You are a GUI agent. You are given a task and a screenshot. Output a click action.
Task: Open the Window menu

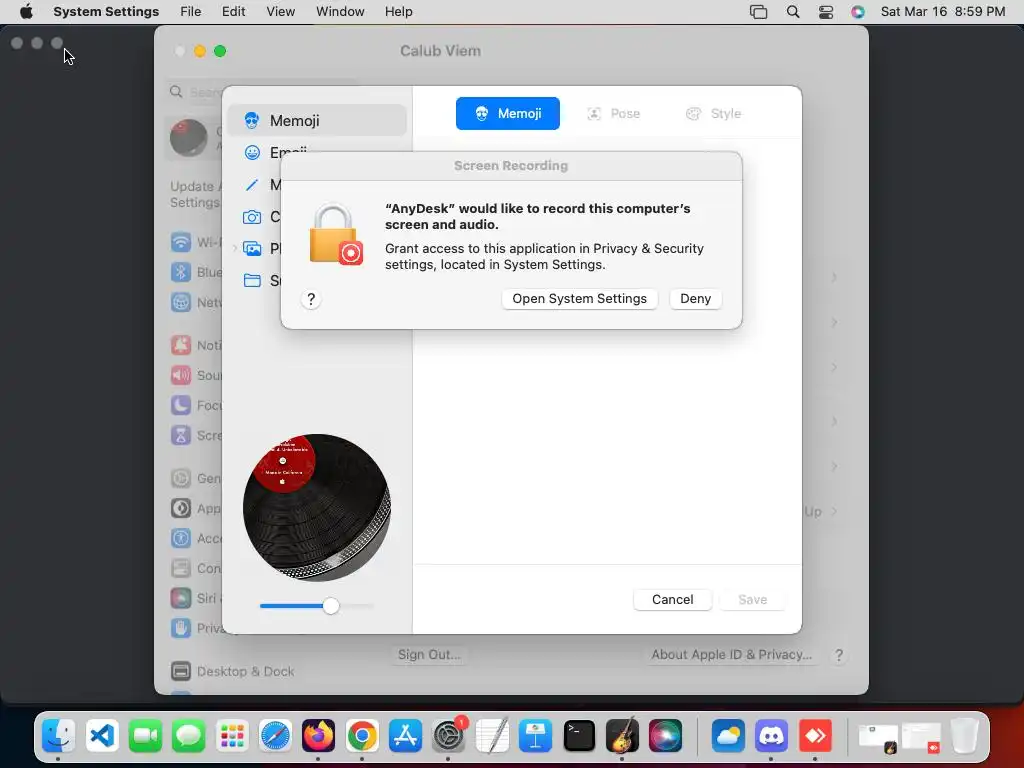click(x=340, y=12)
